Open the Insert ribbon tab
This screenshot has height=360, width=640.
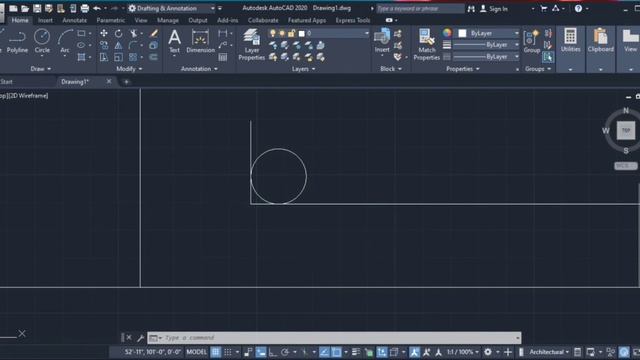point(45,20)
